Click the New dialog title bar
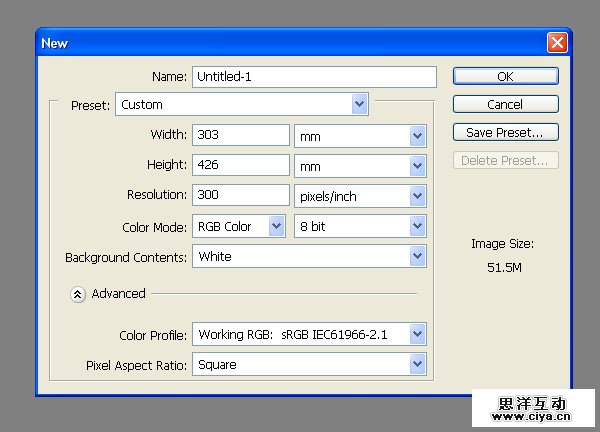The height and width of the screenshot is (432, 600). pos(280,43)
